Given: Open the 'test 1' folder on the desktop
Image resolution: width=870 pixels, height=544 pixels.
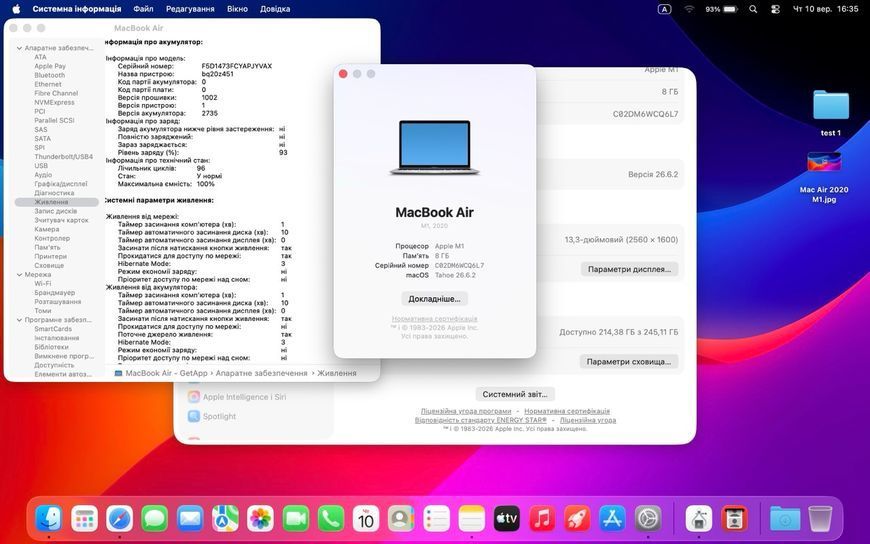Looking at the screenshot, I should pyautogui.click(x=831, y=105).
